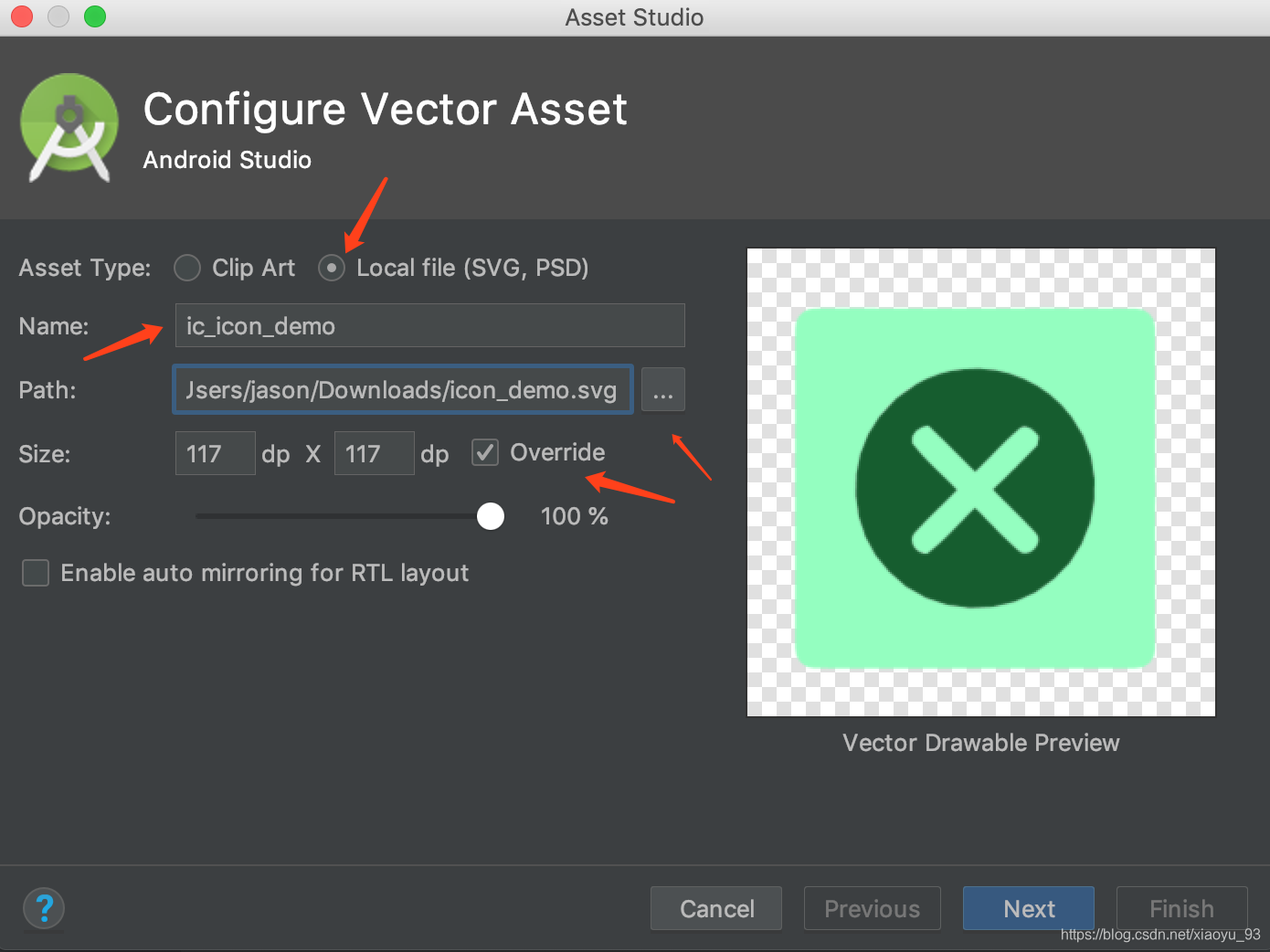The width and height of the screenshot is (1270, 952).
Task: Click the Asset Studio window title
Action: click(x=634, y=16)
